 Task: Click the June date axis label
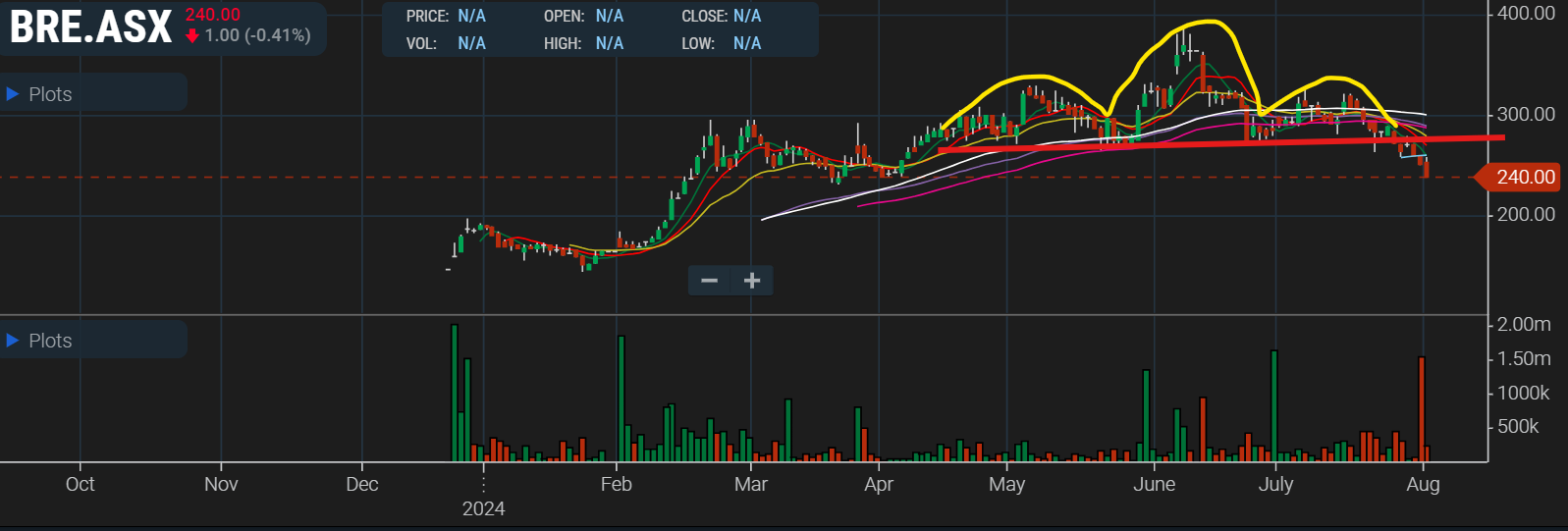click(1154, 484)
